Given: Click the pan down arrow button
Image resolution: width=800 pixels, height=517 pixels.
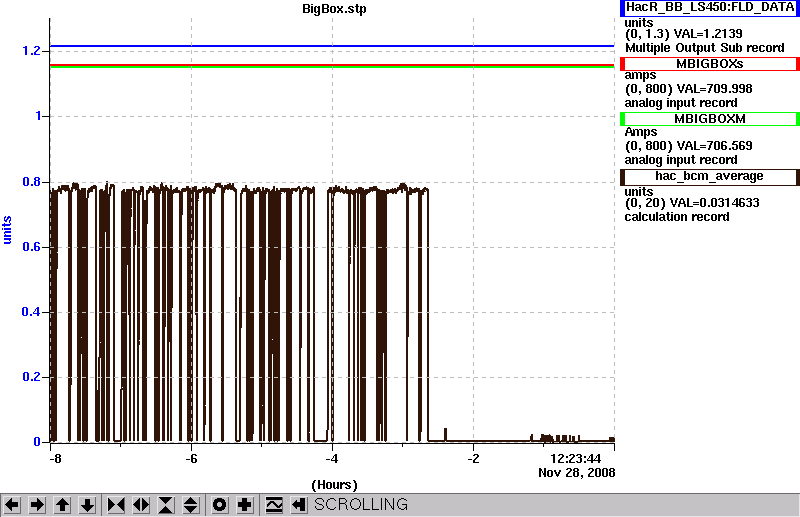Looking at the screenshot, I should click(x=87, y=505).
